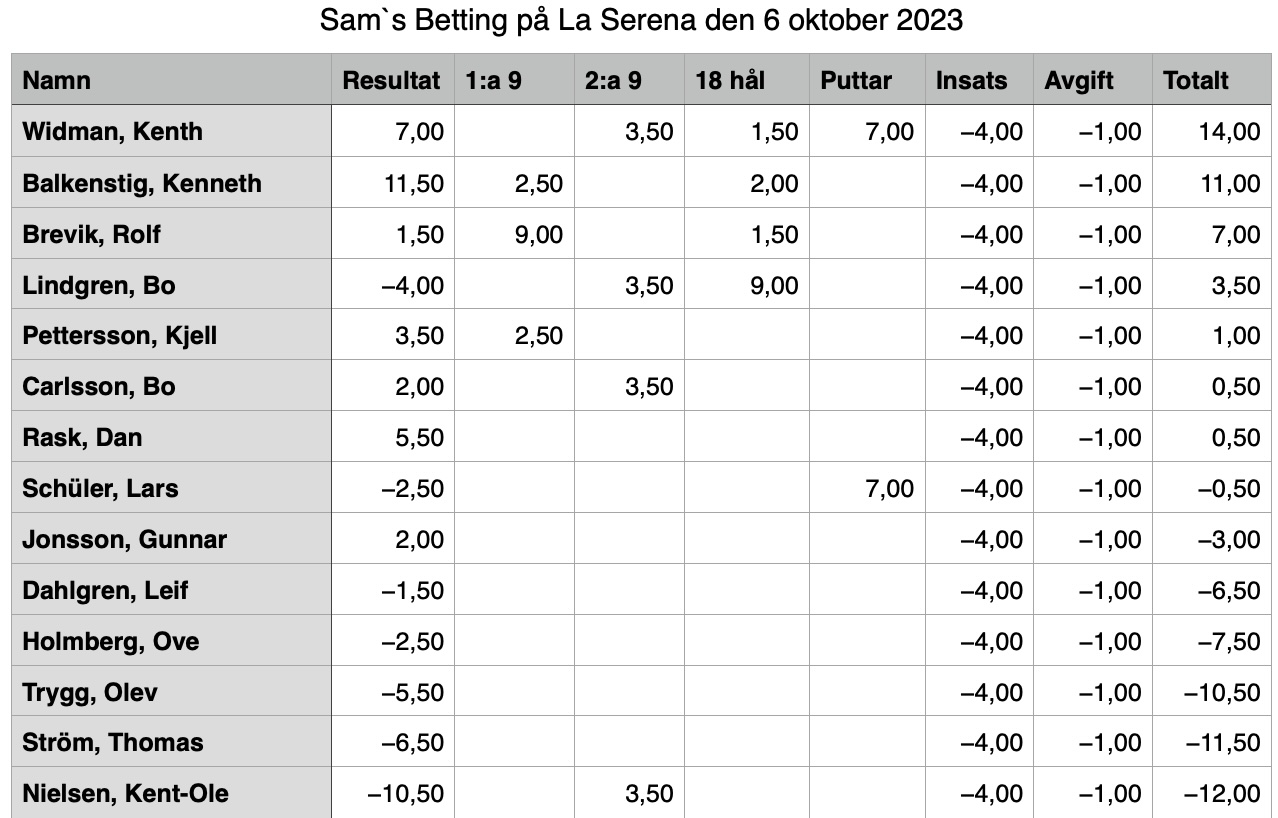Select the Widman, Kenth name cell
The width and height of the screenshot is (1278, 818).
point(171,131)
